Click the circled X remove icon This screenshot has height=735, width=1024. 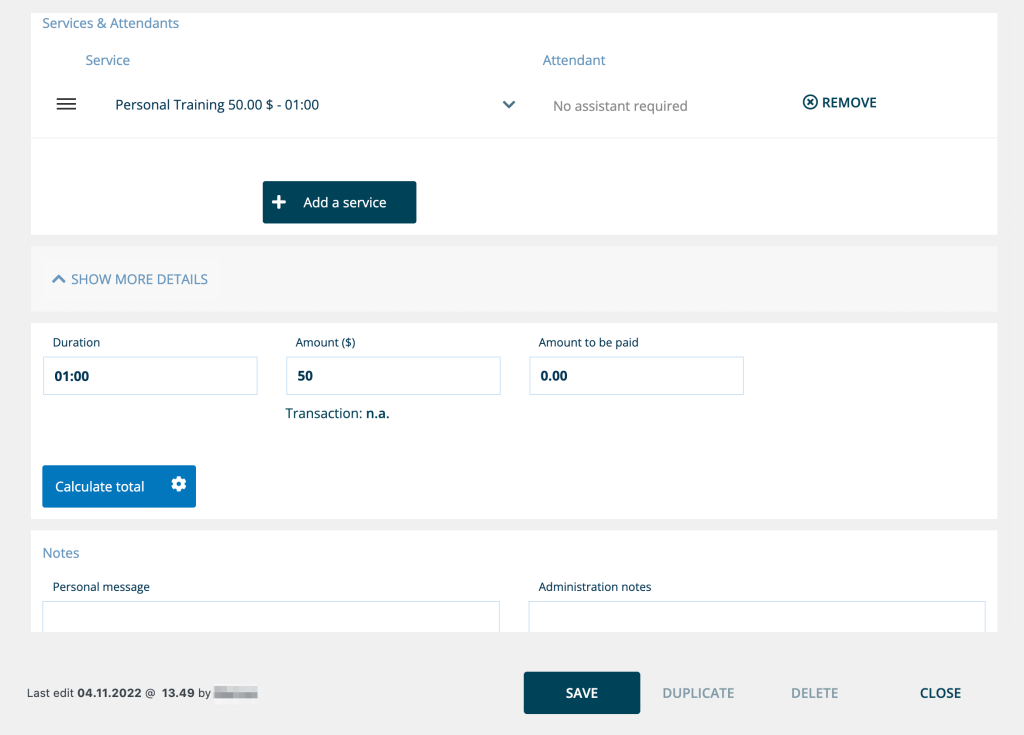810,103
